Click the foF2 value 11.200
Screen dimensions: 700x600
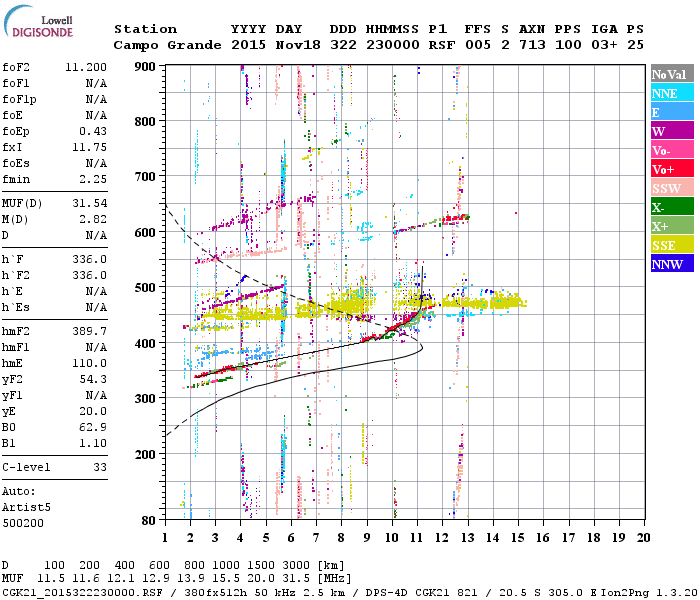(x=86, y=67)
